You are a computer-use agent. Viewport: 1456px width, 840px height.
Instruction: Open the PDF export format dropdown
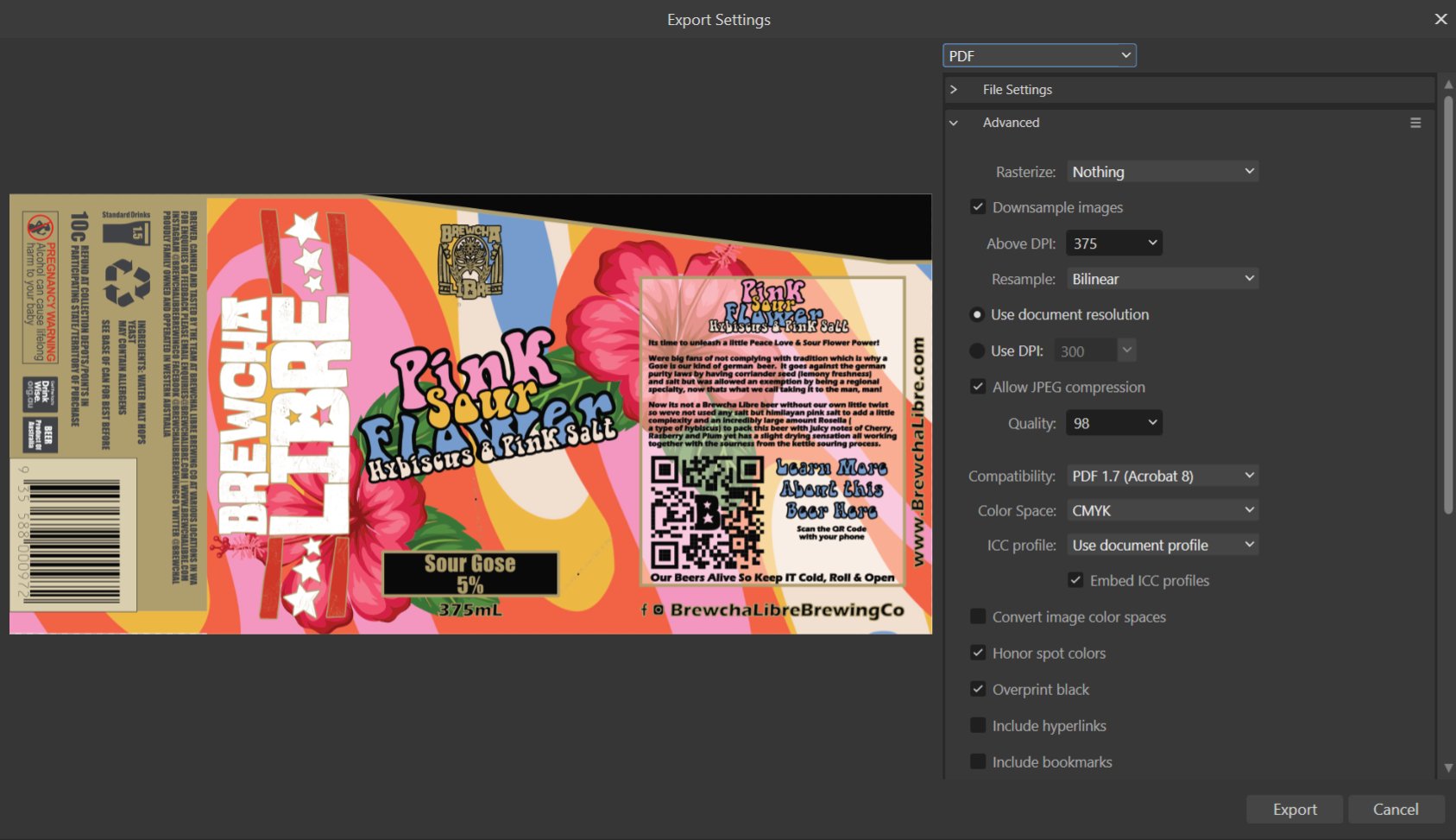click(x=1039, y=56)
